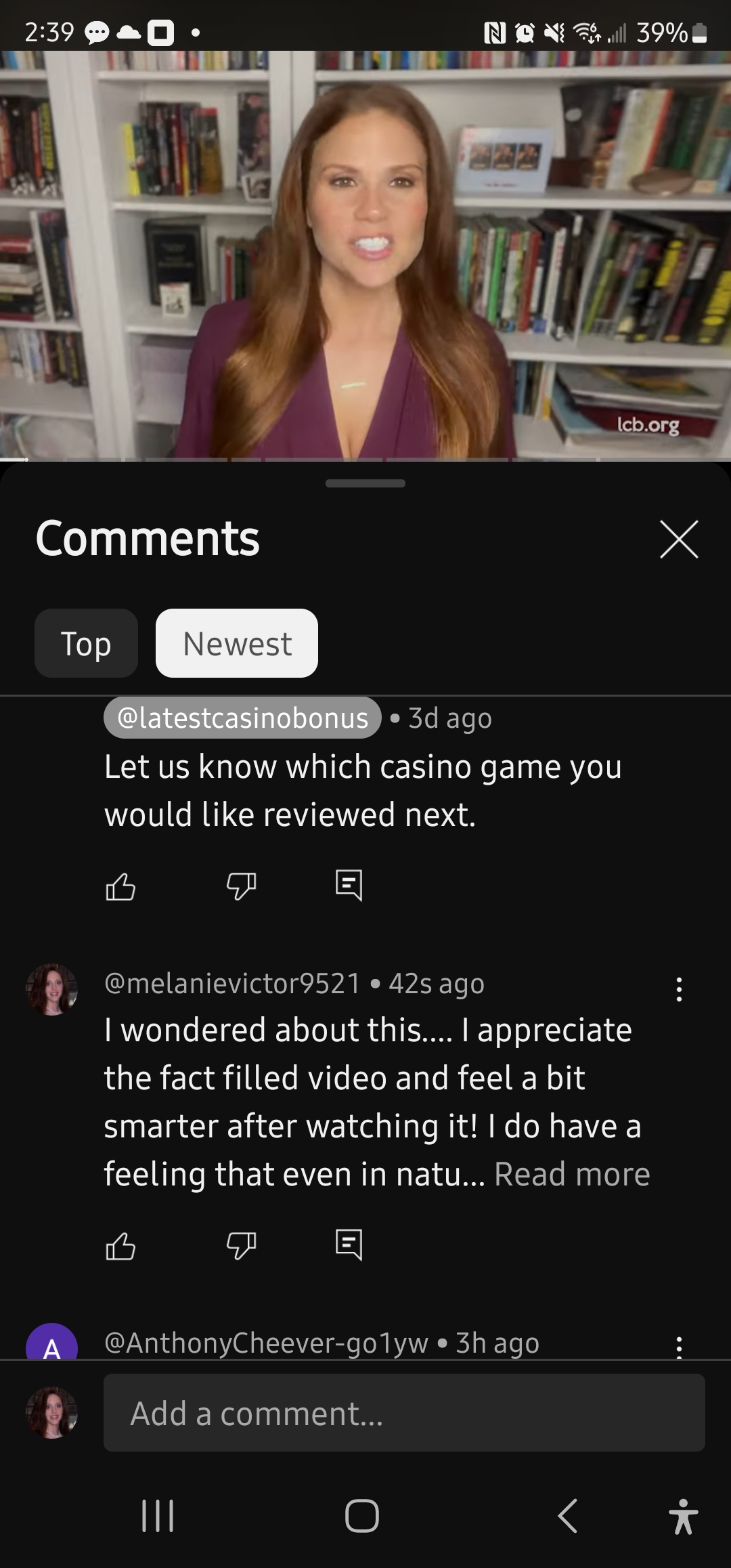731x1568 pixels.
Task: Open options menu for AnthonyCheever comment
Action: (x=679, y=1347)
